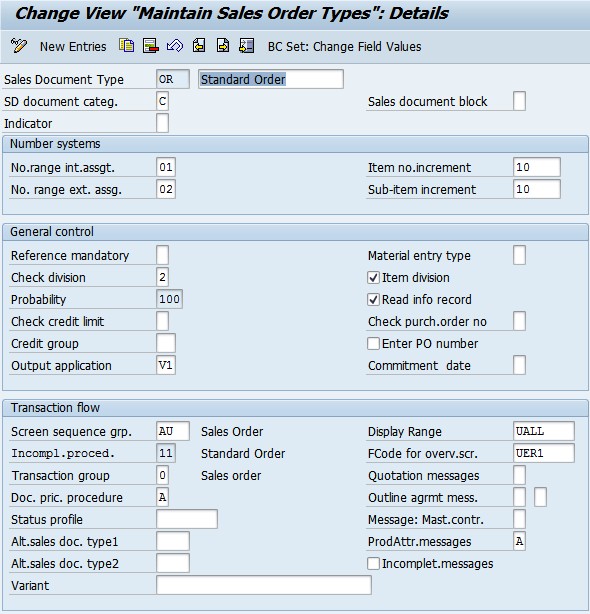Click the Transaction flow group header
This screenshot has width=590, height=614.
click(x=295, y=408)
